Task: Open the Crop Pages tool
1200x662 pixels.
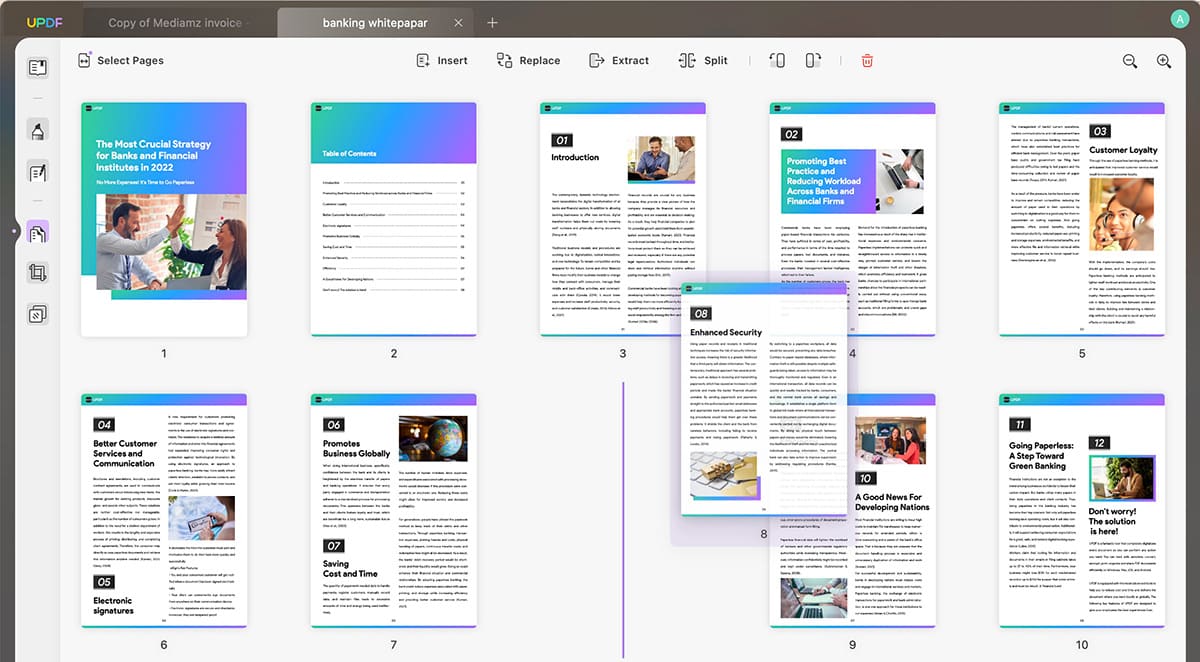Action: (x=38, y=273)
